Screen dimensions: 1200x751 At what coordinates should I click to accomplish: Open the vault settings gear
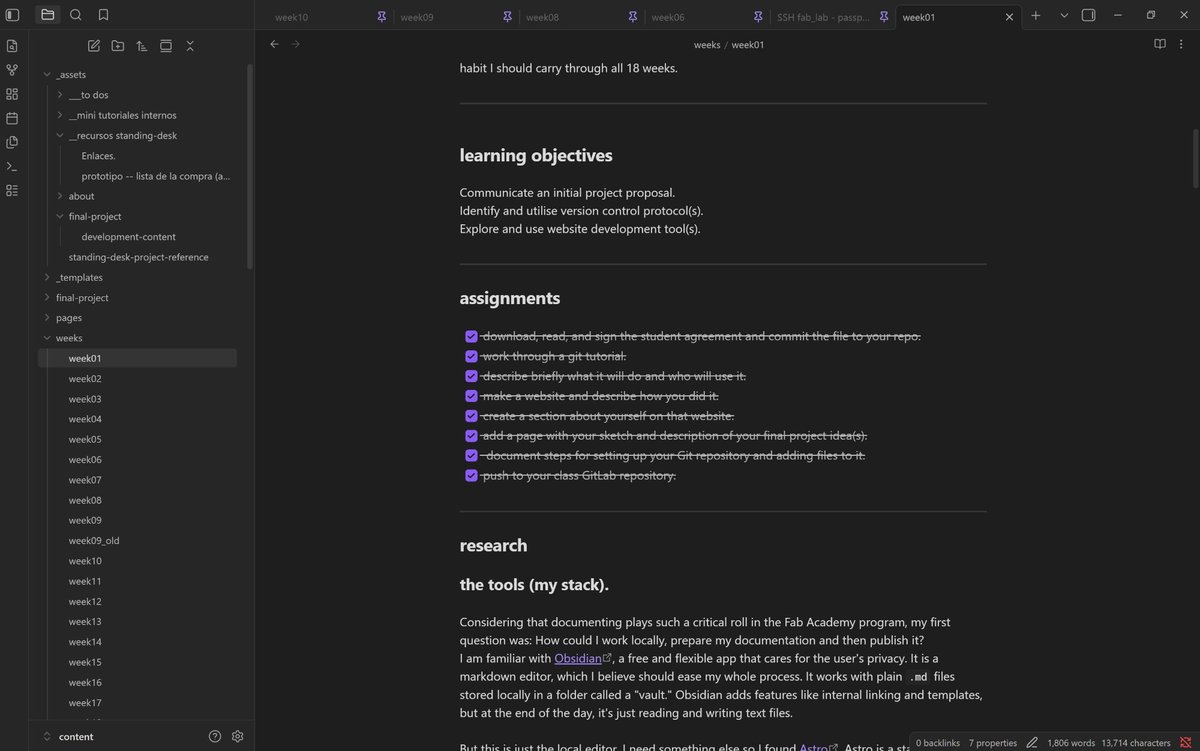(x=238, y=736)
